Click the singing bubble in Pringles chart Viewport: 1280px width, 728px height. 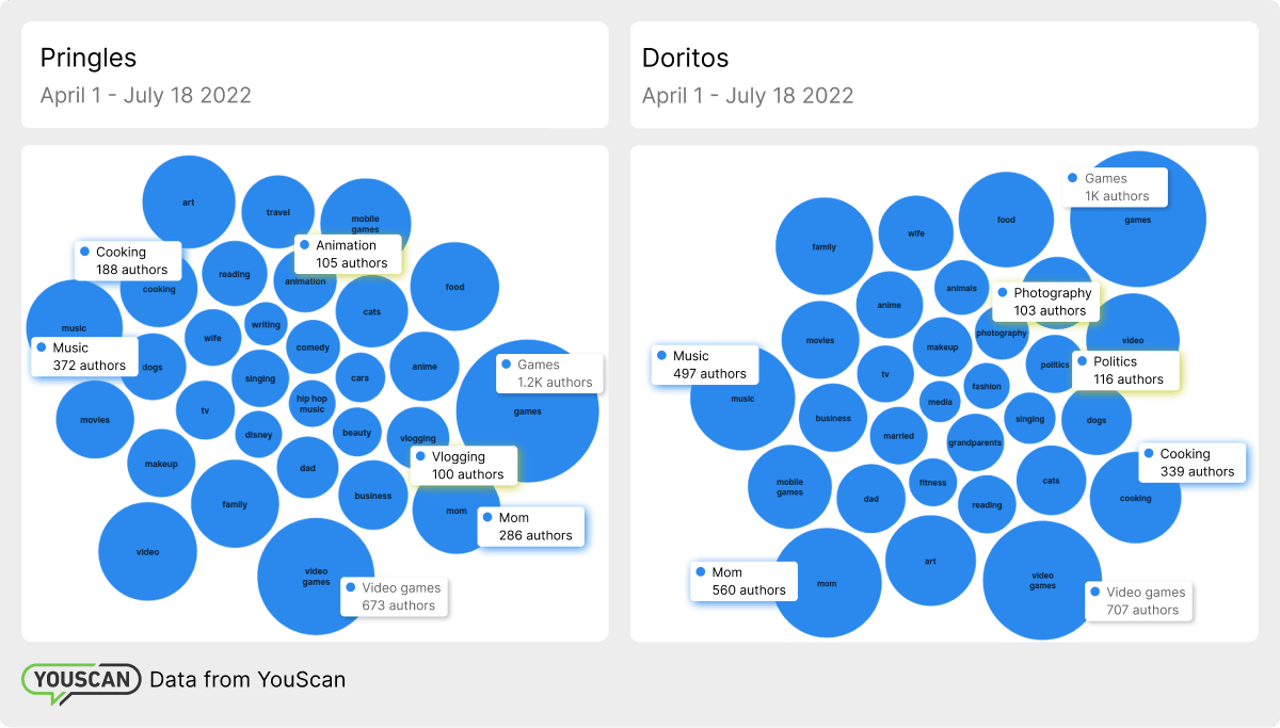[260, 379]
